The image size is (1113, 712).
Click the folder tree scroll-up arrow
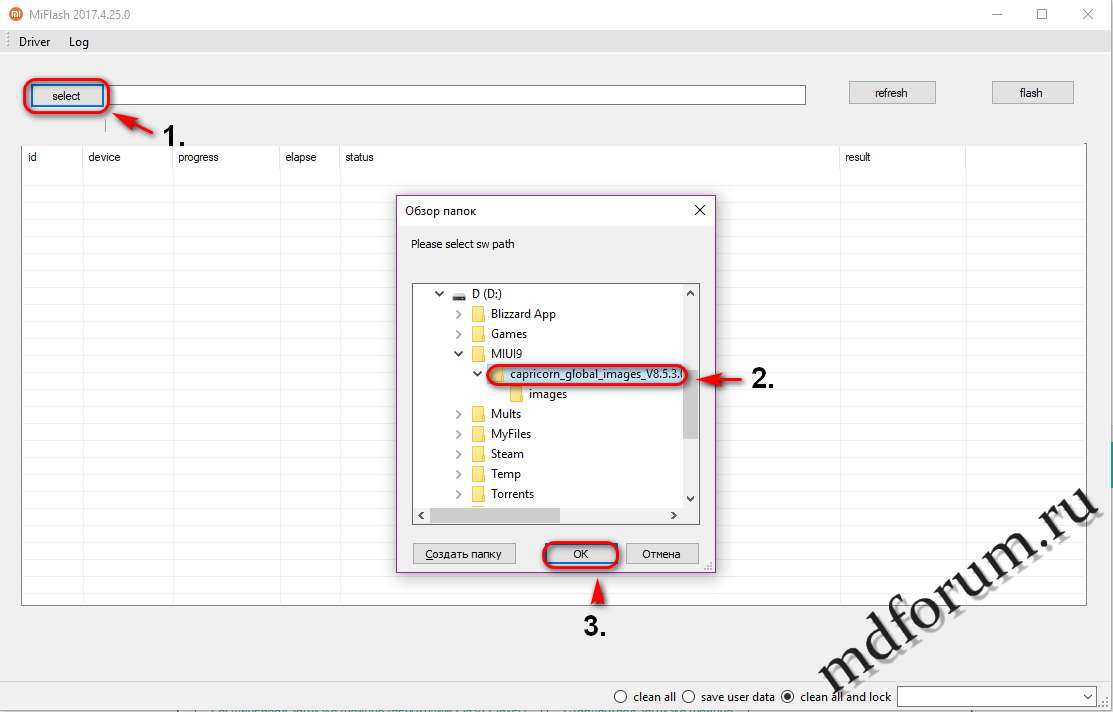690,293
